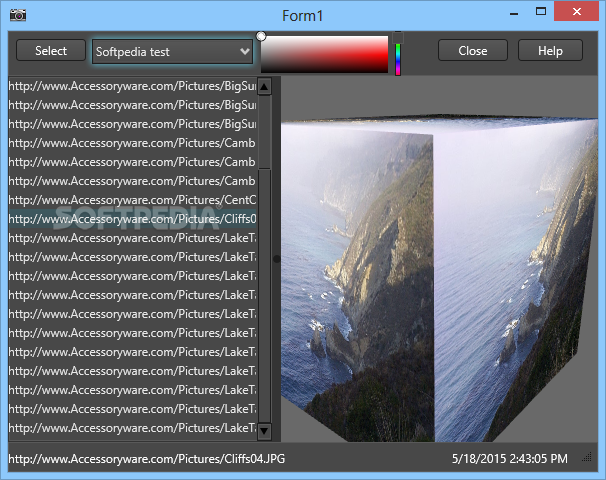This screenshot has height=480, width=606.
Task: Click the splitter grip dot between panels
Action: tap(277, 259)
